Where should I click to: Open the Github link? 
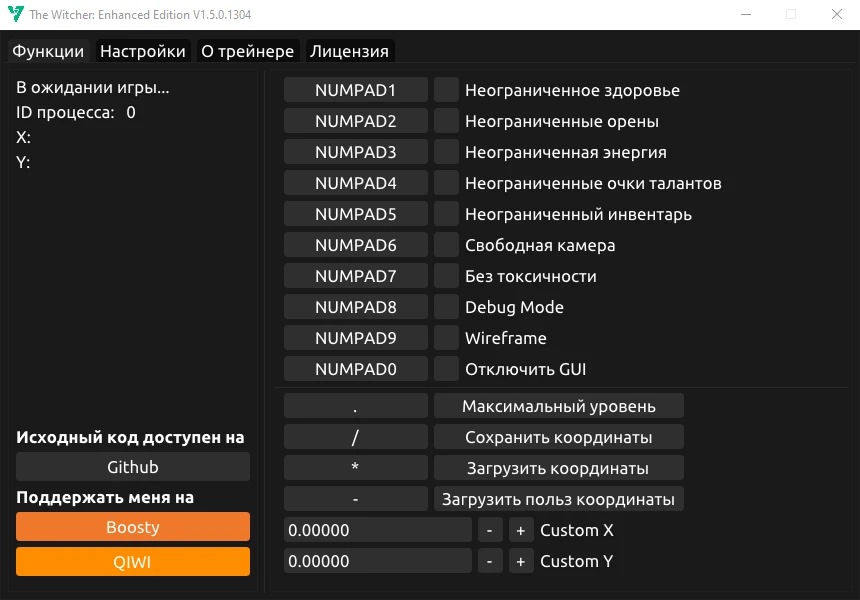pos(132,466)
